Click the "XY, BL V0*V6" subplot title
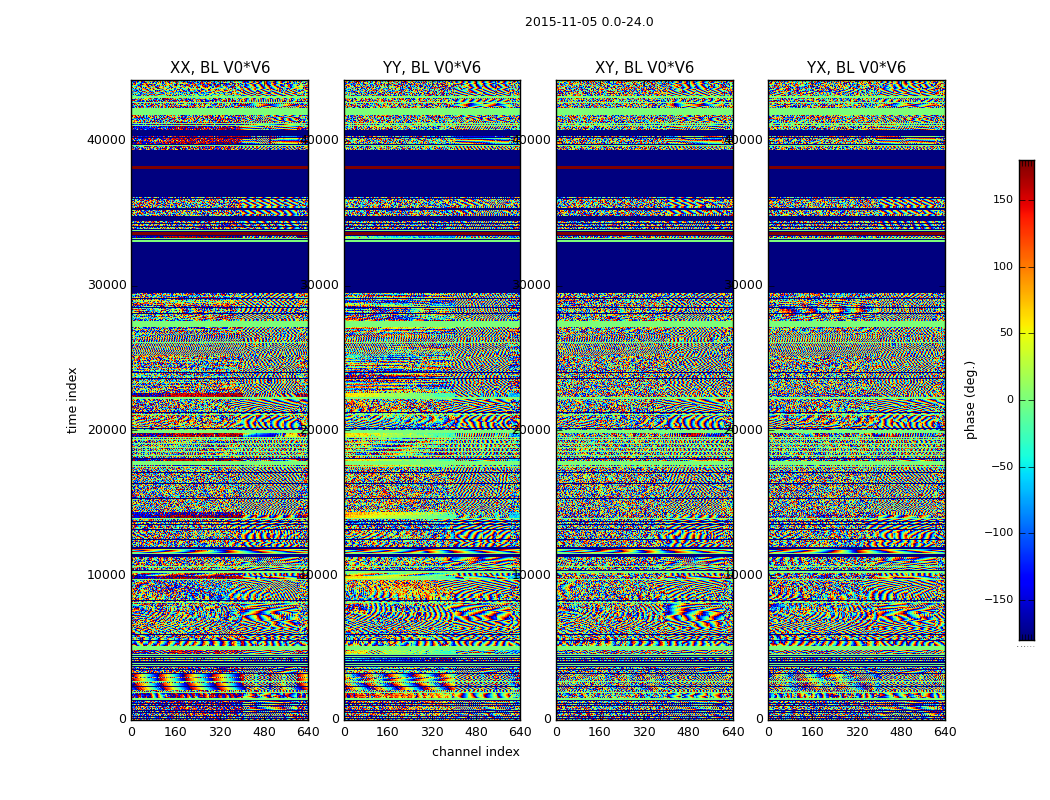 (x=644, y=68)
